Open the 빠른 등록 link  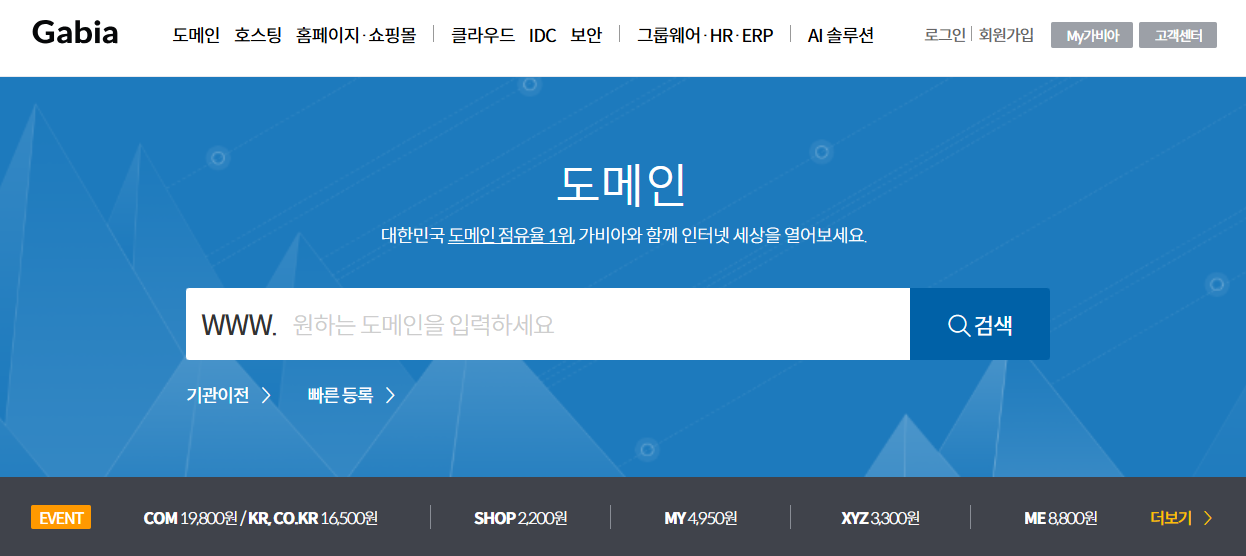click(340, 395)
